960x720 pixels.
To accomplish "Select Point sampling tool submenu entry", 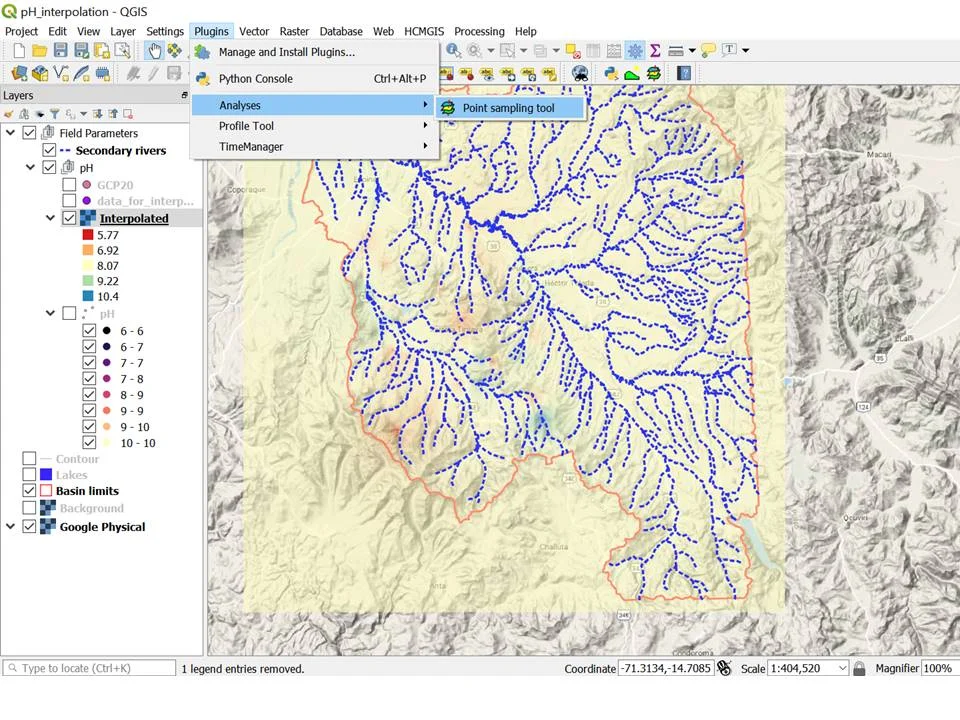I will click(x=510, y=108).
